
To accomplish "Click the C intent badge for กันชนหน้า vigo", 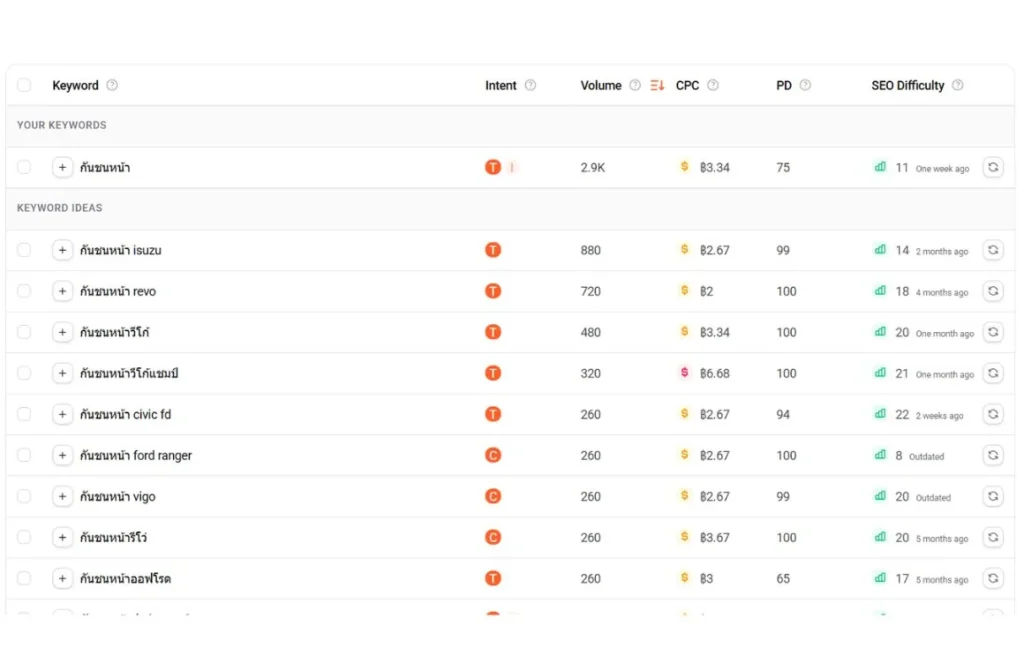I will (x=493, y=497).
